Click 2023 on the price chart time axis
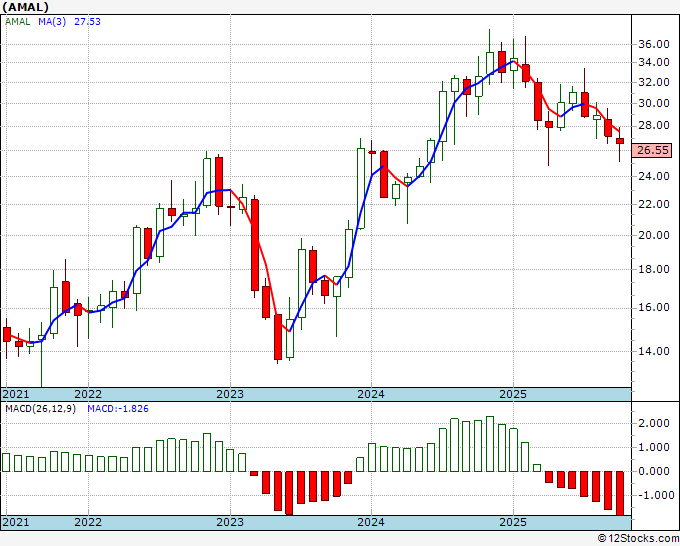 pyautogui.click(x=230, y=394)
